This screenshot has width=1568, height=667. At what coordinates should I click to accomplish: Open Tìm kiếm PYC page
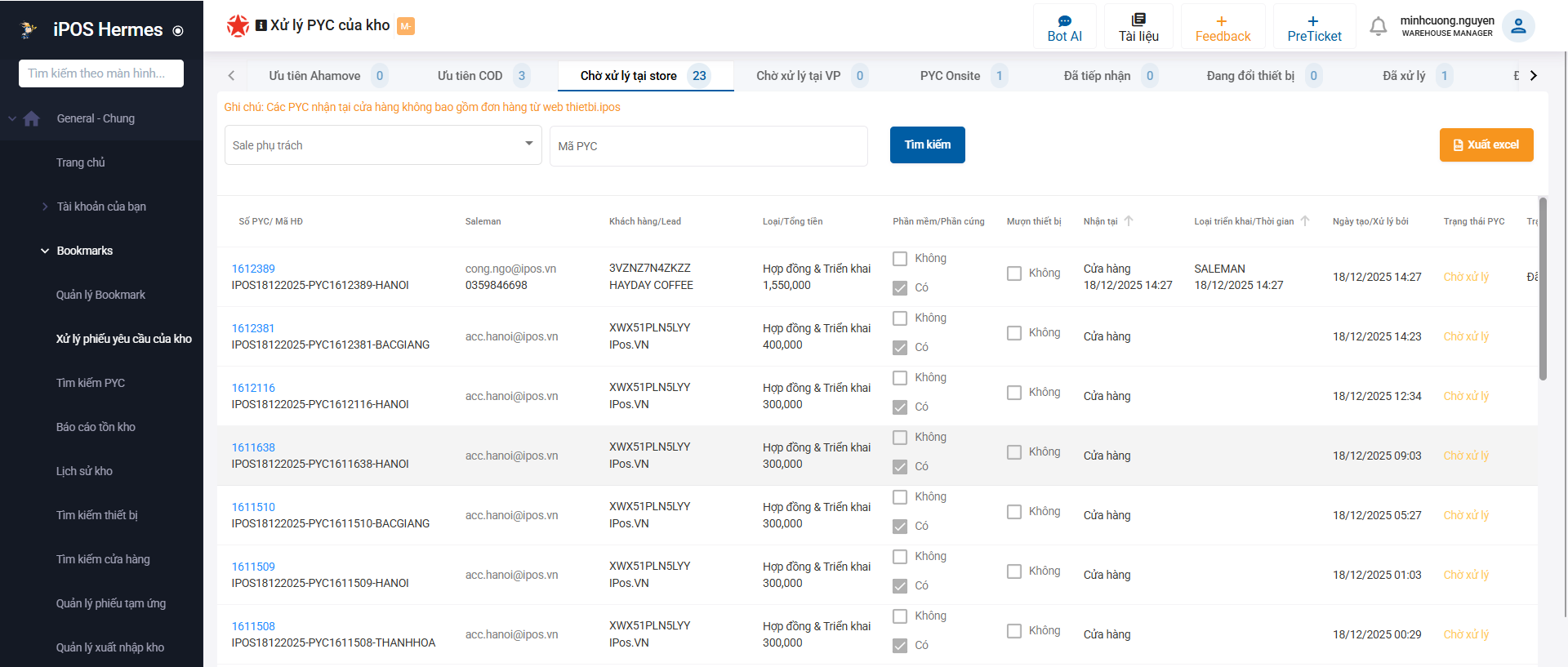pos(91,383)
